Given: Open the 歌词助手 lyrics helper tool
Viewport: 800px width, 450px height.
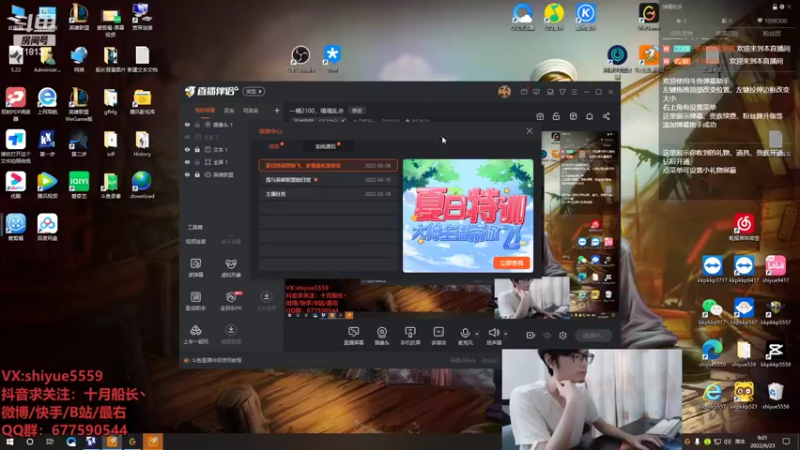Looking at the screenshot, I should [x=196, y=301].
